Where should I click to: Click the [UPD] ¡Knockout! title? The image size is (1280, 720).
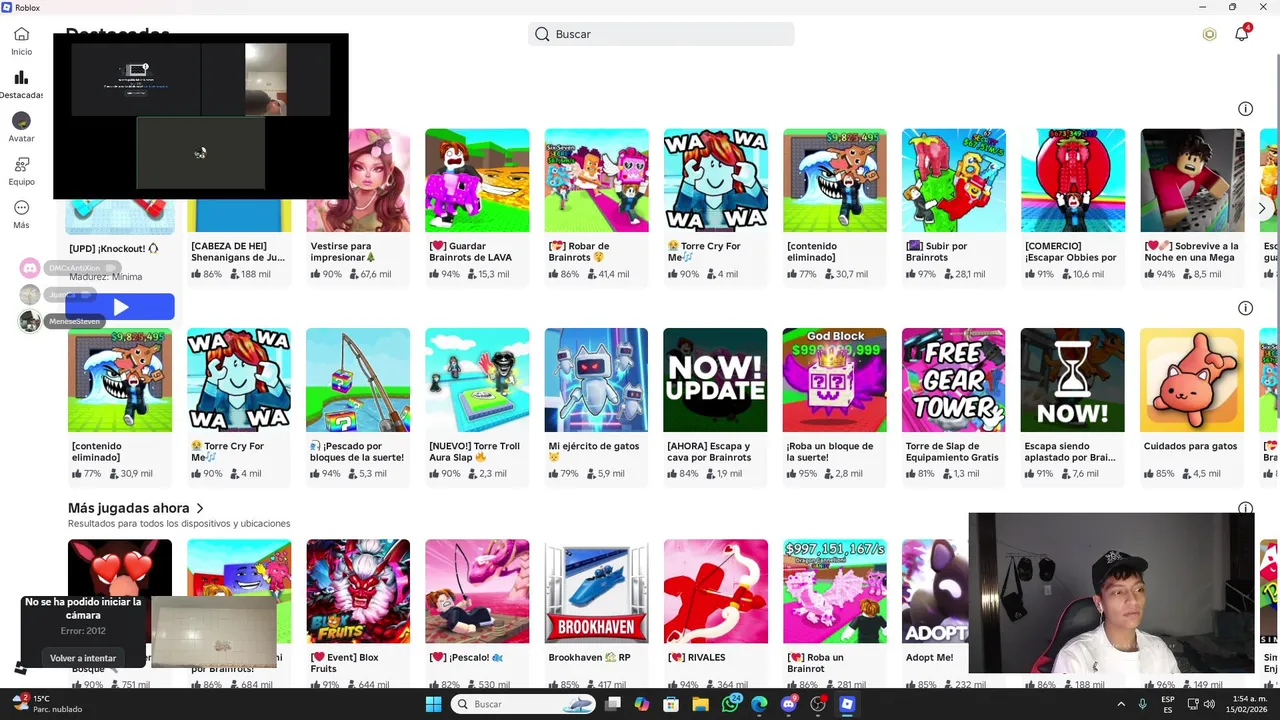click(x=113, y=248)
